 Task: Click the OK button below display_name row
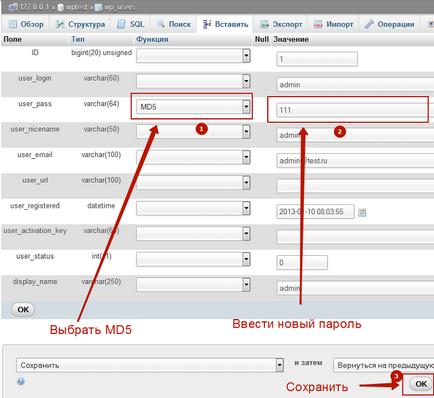coord(23,310)
